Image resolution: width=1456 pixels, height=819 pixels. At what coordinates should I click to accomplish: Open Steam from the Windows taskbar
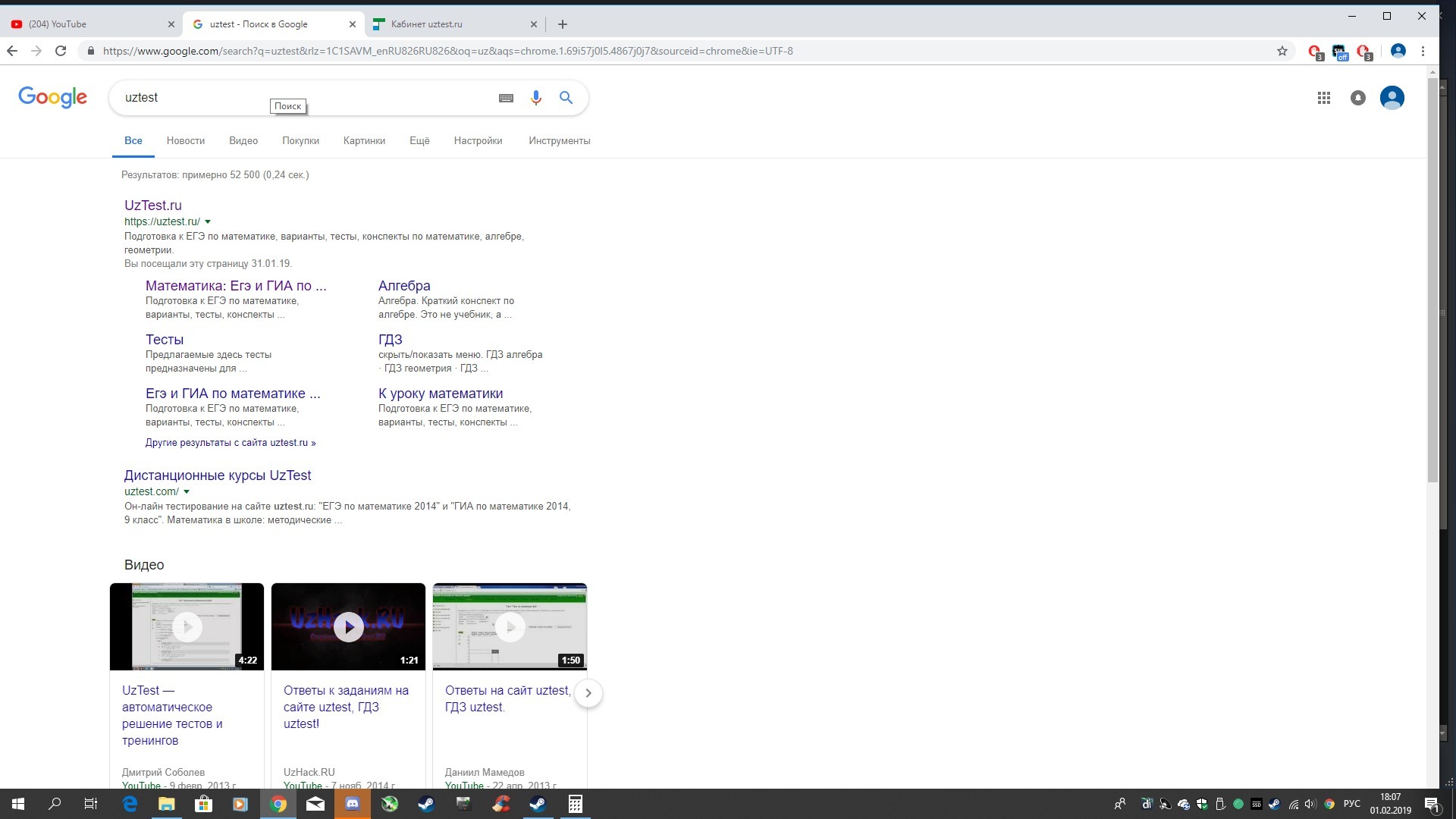tap(426, 804)
